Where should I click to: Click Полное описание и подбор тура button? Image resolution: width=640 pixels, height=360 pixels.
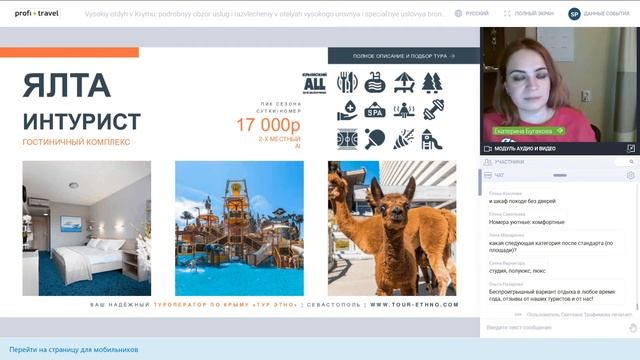point(404,56)
